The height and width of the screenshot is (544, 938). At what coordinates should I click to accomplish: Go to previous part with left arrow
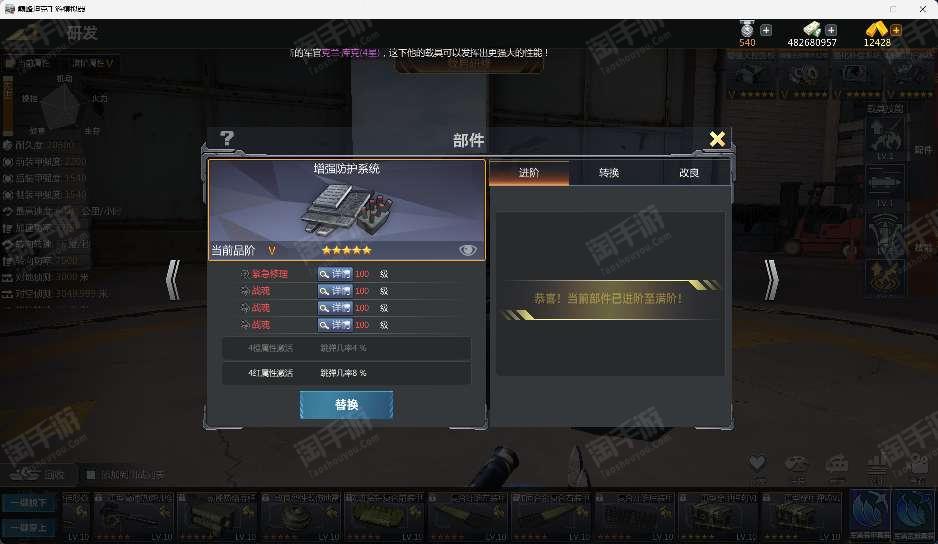173,279
